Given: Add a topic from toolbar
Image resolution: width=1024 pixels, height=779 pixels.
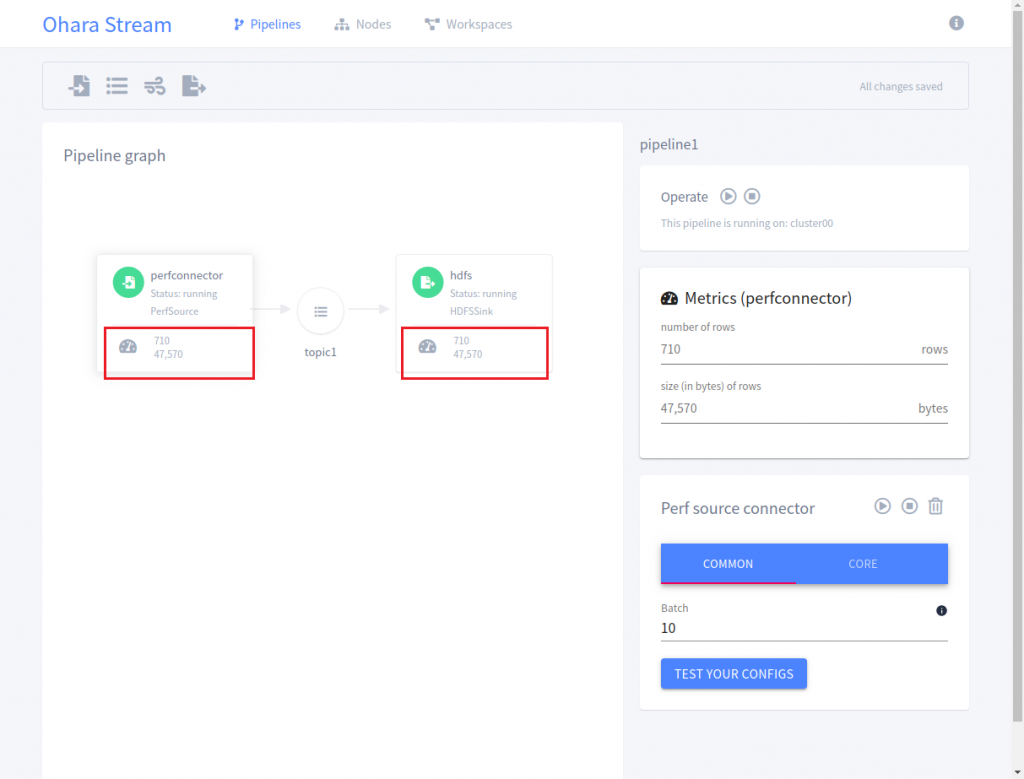Looking at the screenshot, I should click(x=117, y=86).
